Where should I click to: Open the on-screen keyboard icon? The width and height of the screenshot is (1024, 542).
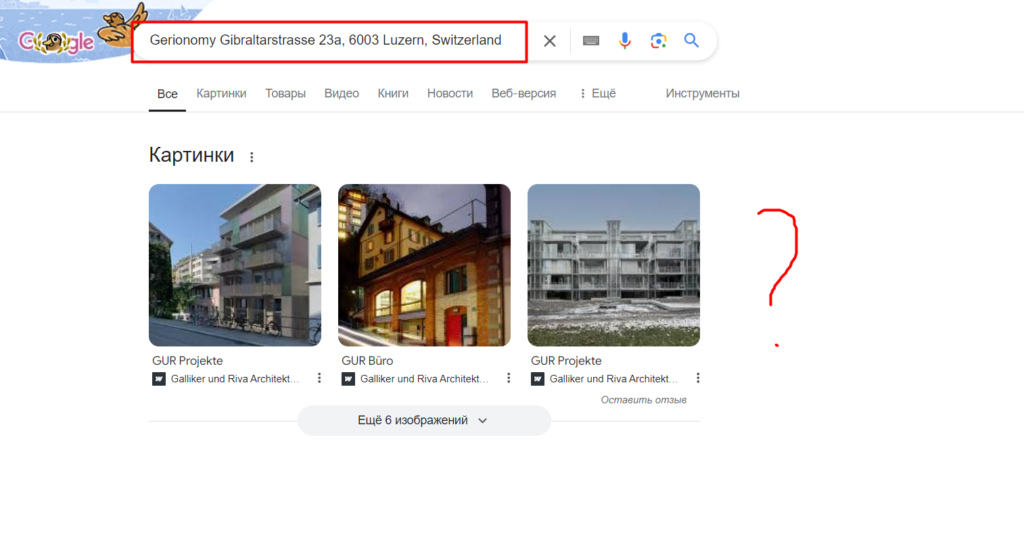pyautogui.click(x=591, y=41)
